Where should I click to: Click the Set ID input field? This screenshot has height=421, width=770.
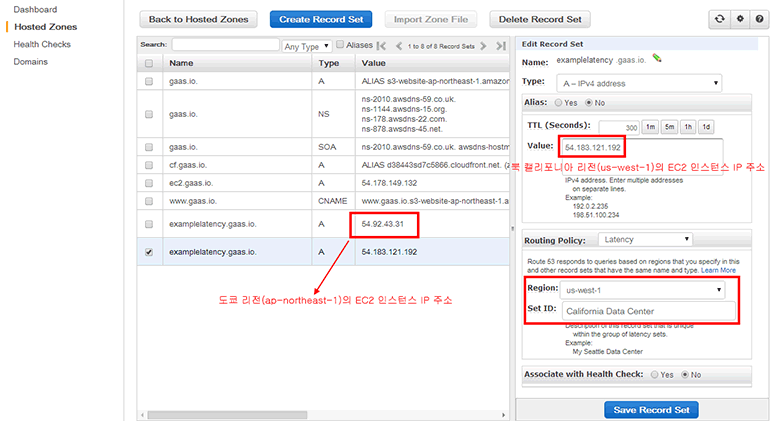[649, 311]
